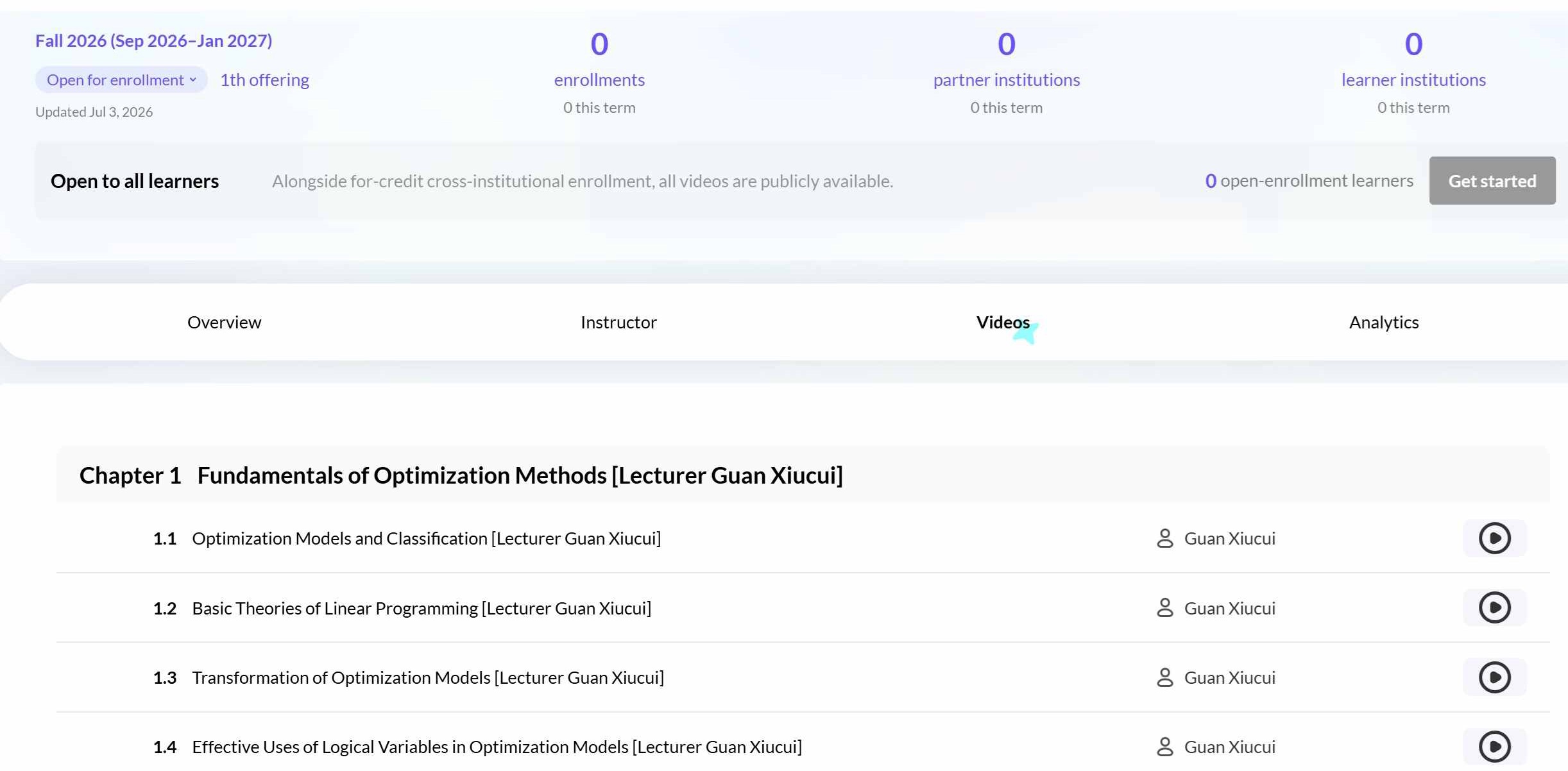
Task: Open the 'Open for enrollment' status dropdown
Action: pos(121,80)
